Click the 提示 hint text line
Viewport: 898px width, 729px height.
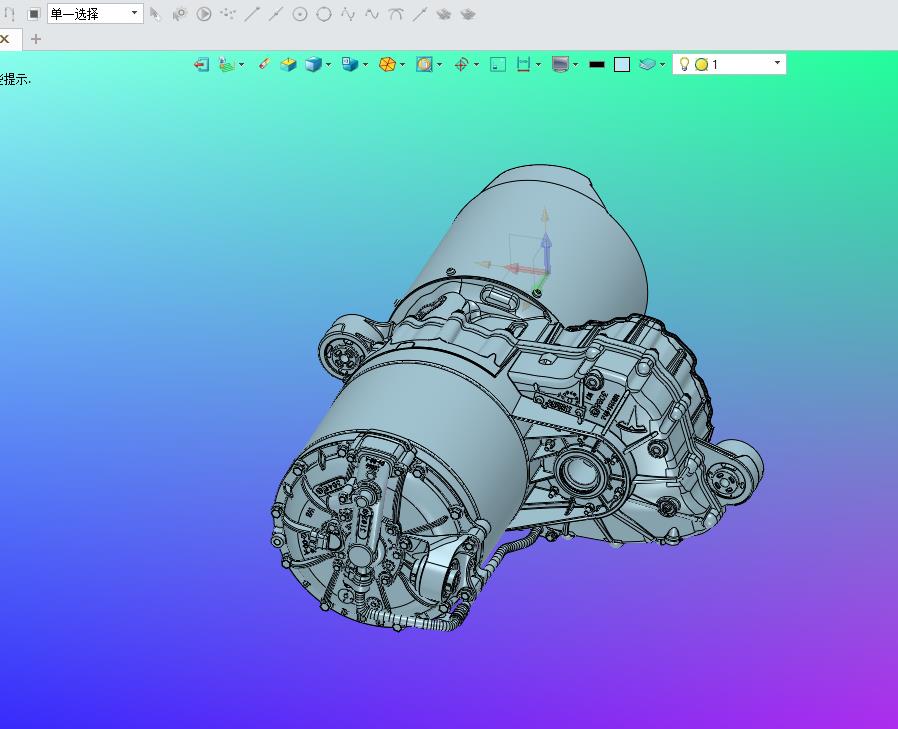(x=15, y=80)
